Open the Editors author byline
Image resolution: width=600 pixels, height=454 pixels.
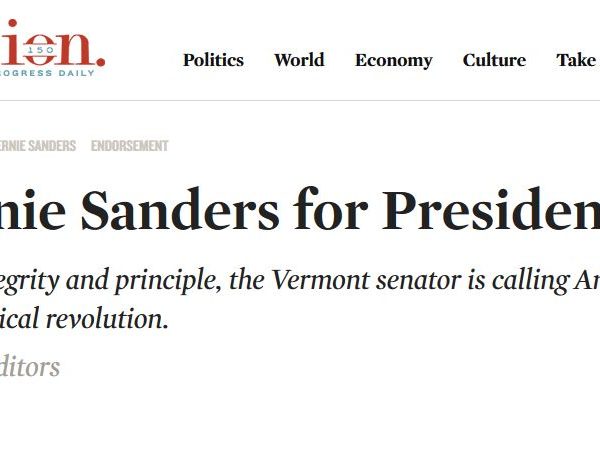pos(28,367)
